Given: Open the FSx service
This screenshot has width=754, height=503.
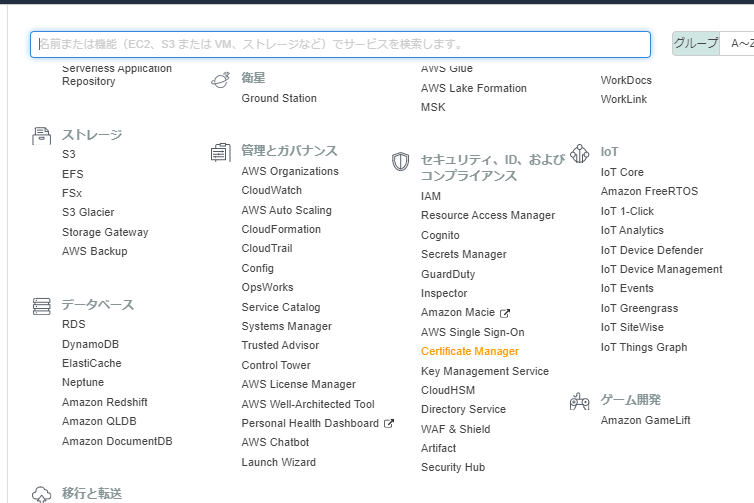Looking at the screenshot, I should pos(72,193).
